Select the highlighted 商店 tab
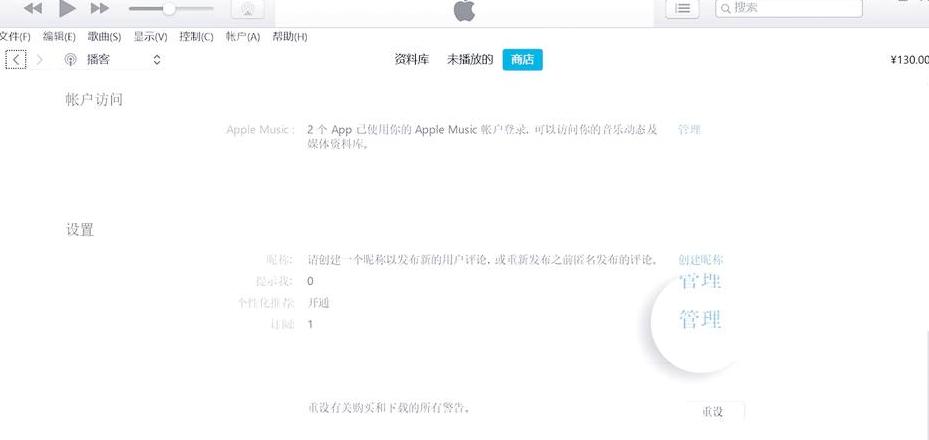The image size is (929, 440). [x=523, y=59]
